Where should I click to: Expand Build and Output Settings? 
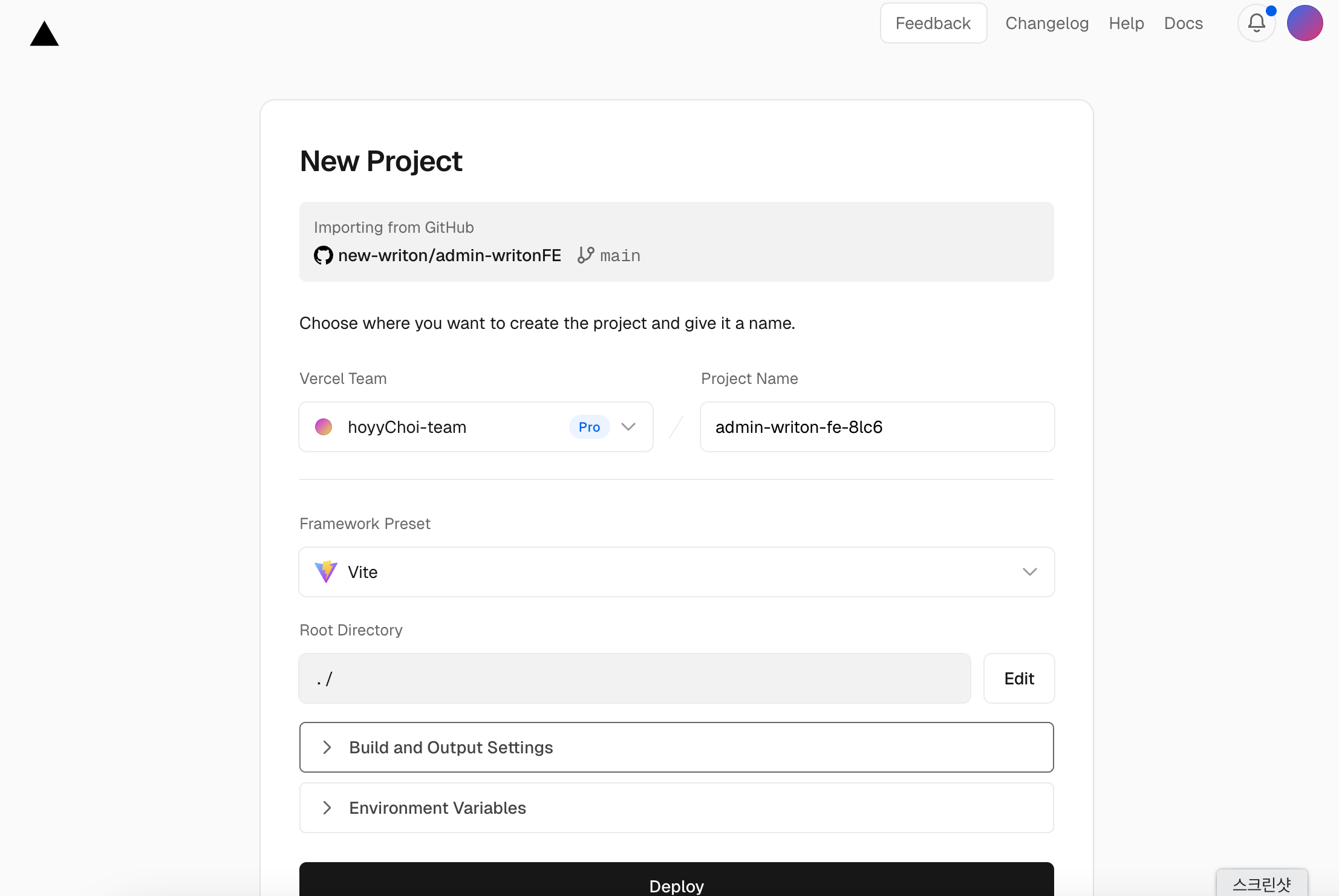677,747
